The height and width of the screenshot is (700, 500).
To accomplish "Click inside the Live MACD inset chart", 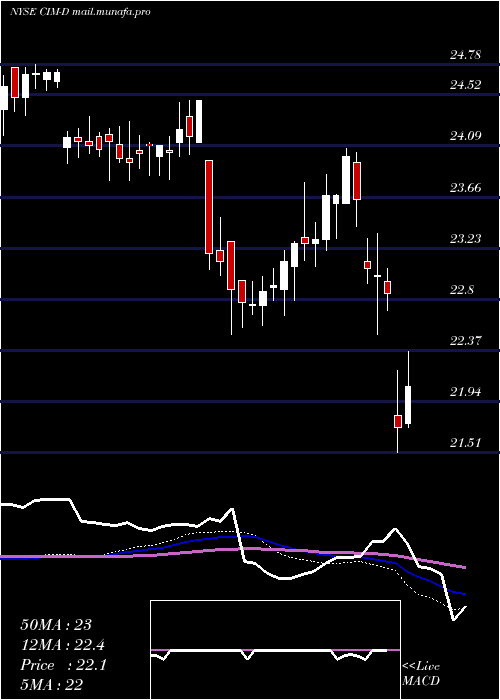I will (x=275, y=650).
